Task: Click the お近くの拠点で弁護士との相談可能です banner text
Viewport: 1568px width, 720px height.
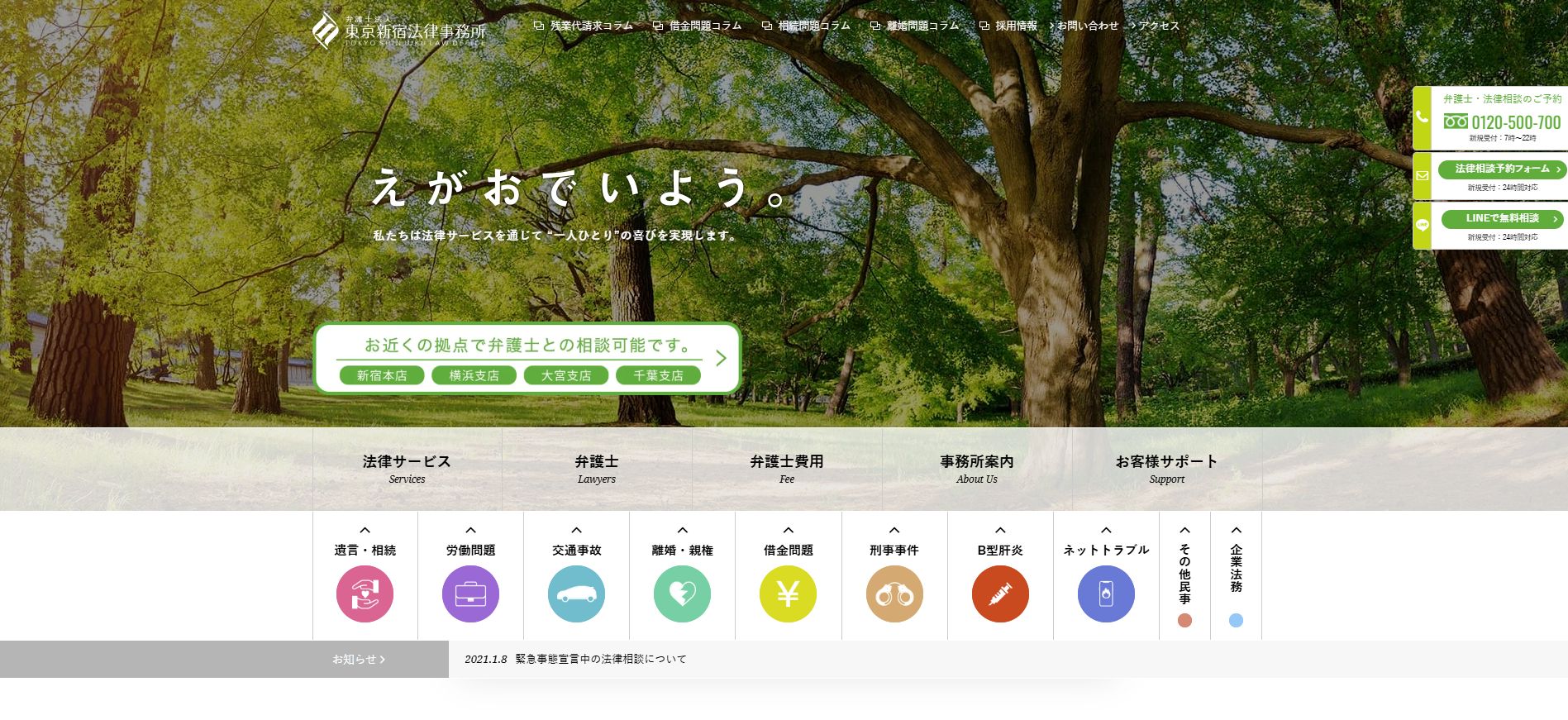Action: pos(527,345)
